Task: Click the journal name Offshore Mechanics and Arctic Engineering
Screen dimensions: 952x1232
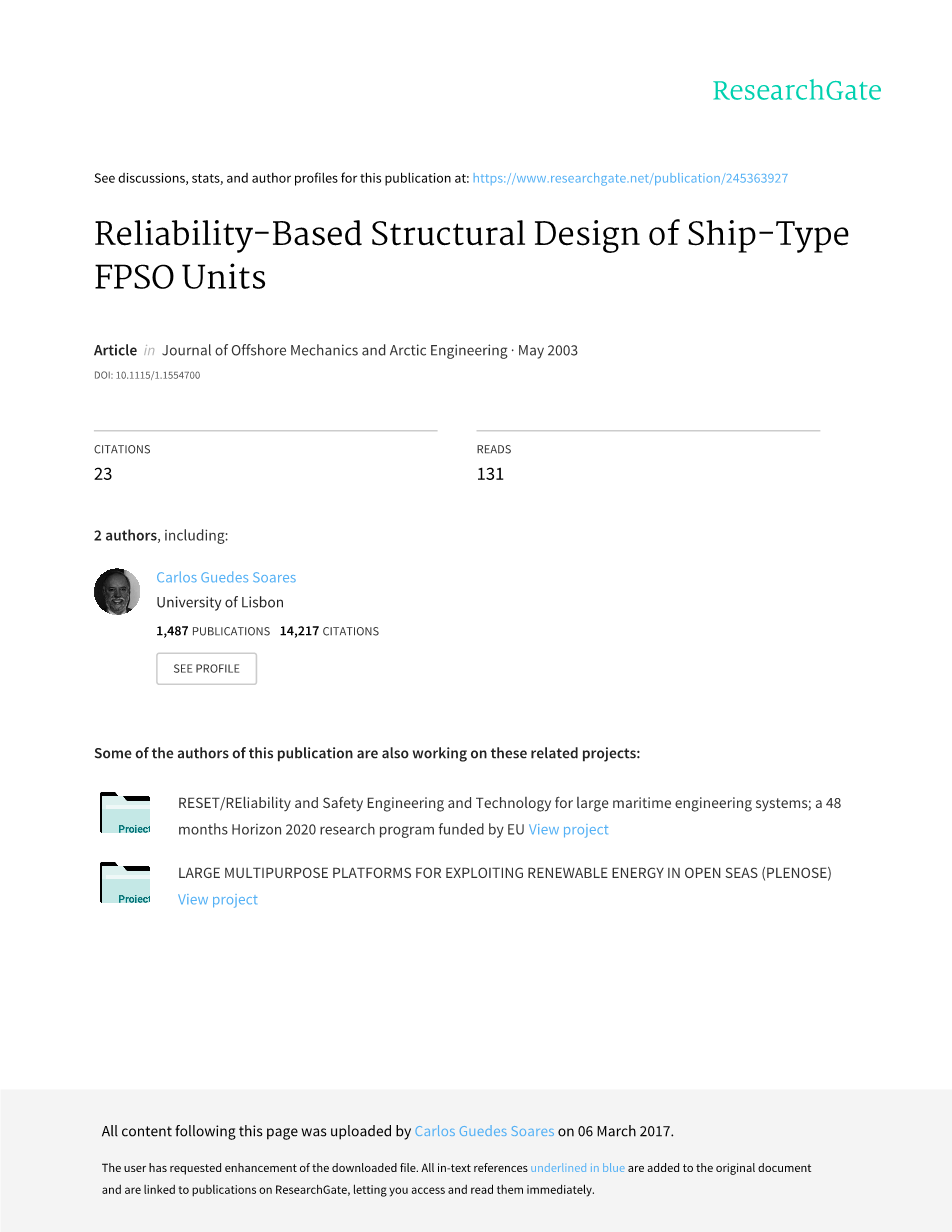Action: 334,350
